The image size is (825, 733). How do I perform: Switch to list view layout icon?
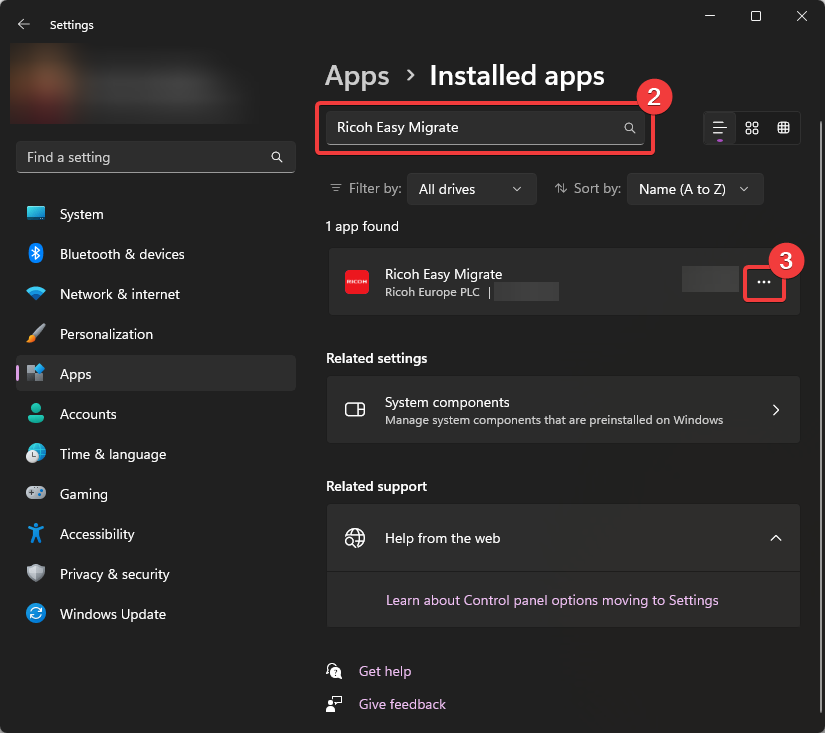(719, 128)
